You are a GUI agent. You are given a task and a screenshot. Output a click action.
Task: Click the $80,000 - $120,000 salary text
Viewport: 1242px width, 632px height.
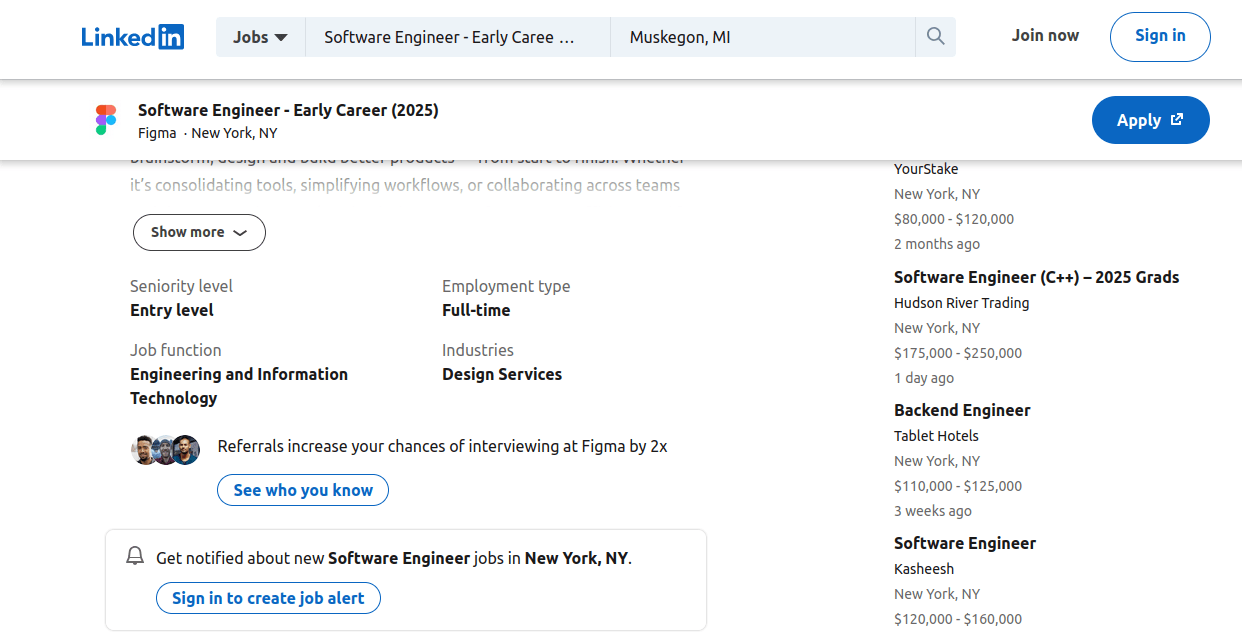point(954,219)
